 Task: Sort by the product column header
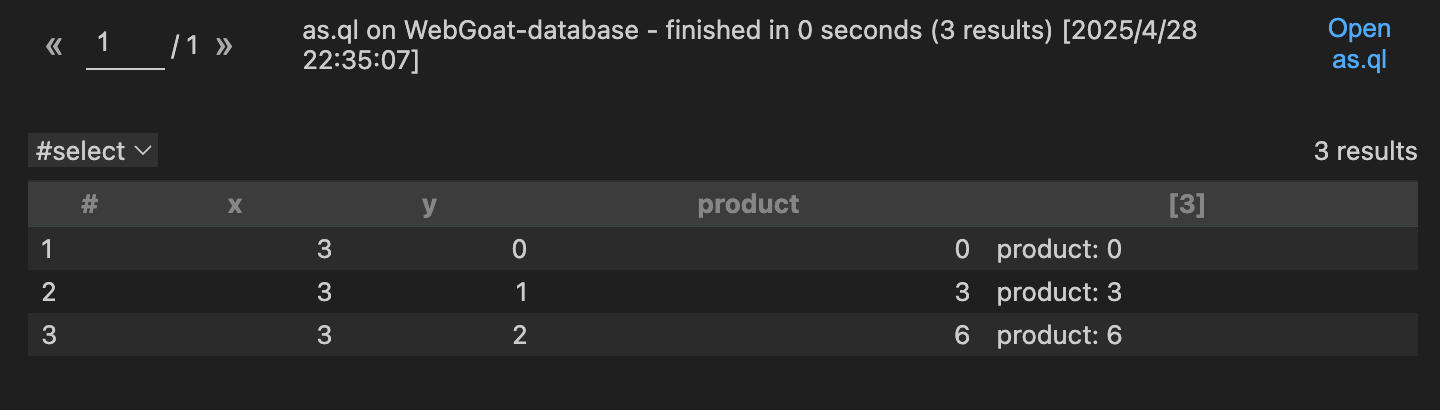748,204
